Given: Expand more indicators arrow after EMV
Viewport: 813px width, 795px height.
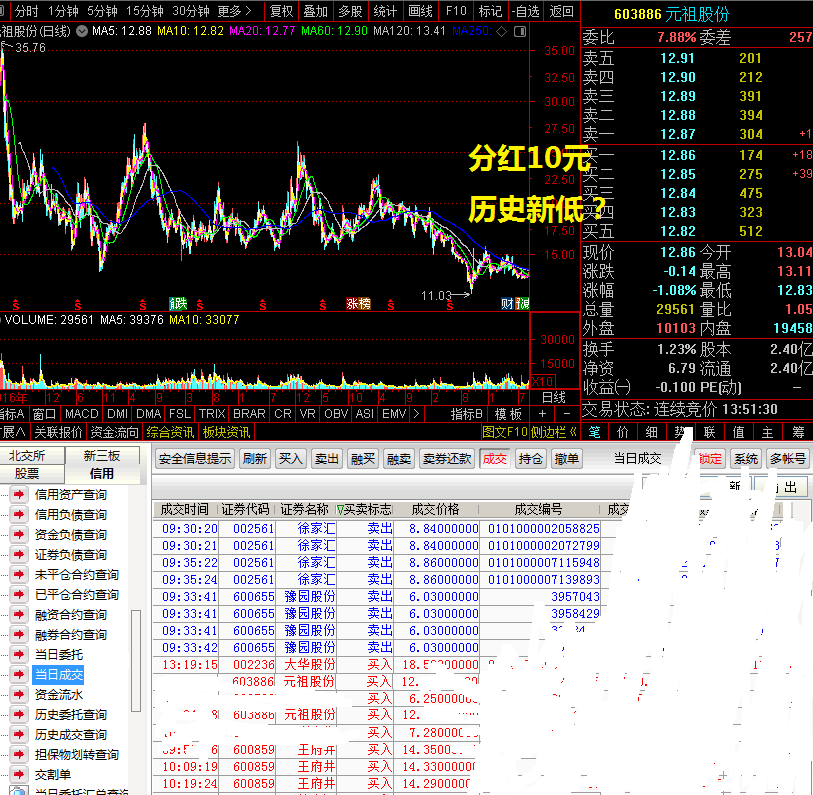Looking at the screenshot, I should click(416, 414).
